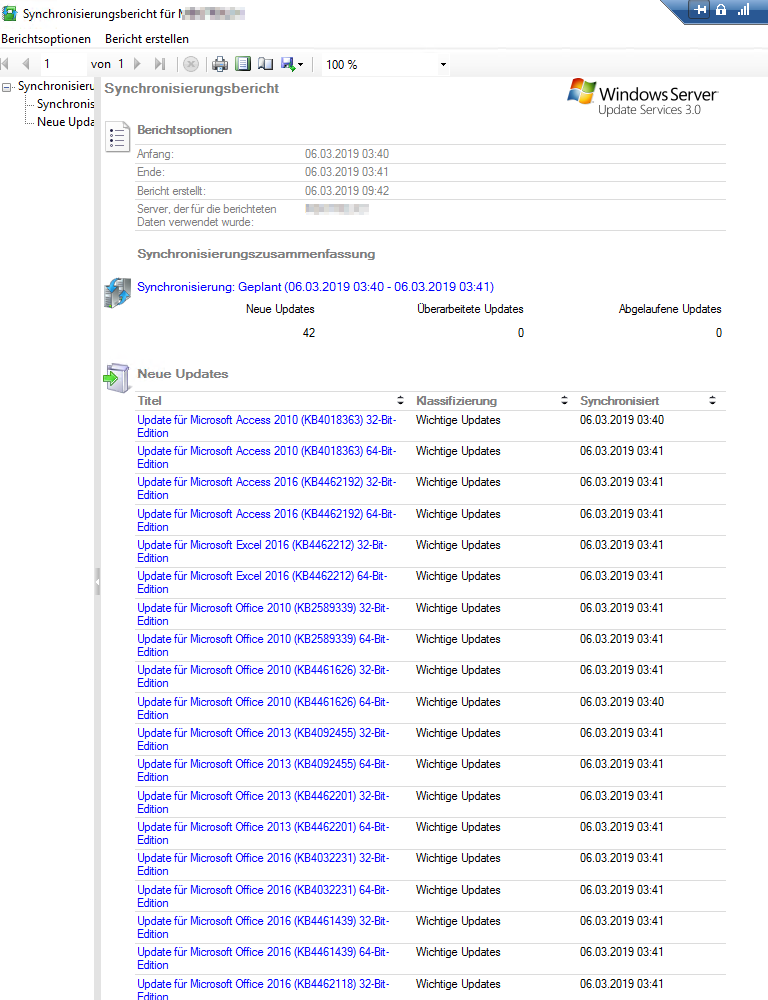Open the Synchronisierung: Geplant link
768x1000 pixels.
(x=315, y=287)
